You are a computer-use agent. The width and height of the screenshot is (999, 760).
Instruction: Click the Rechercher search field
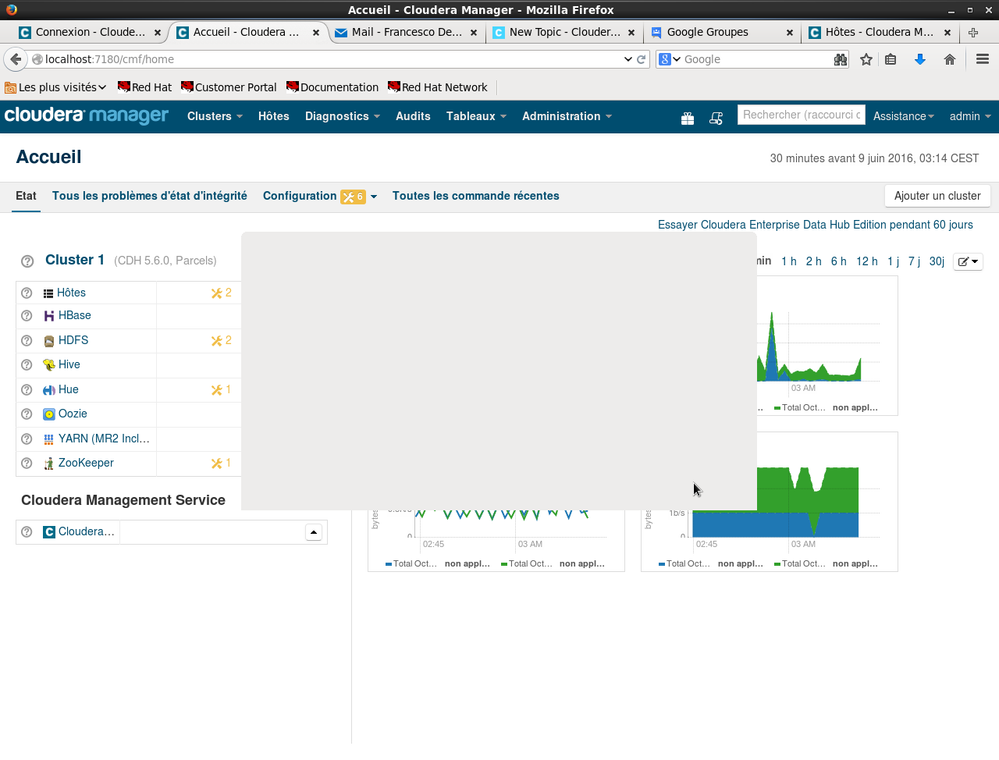(x=800, y=115)
